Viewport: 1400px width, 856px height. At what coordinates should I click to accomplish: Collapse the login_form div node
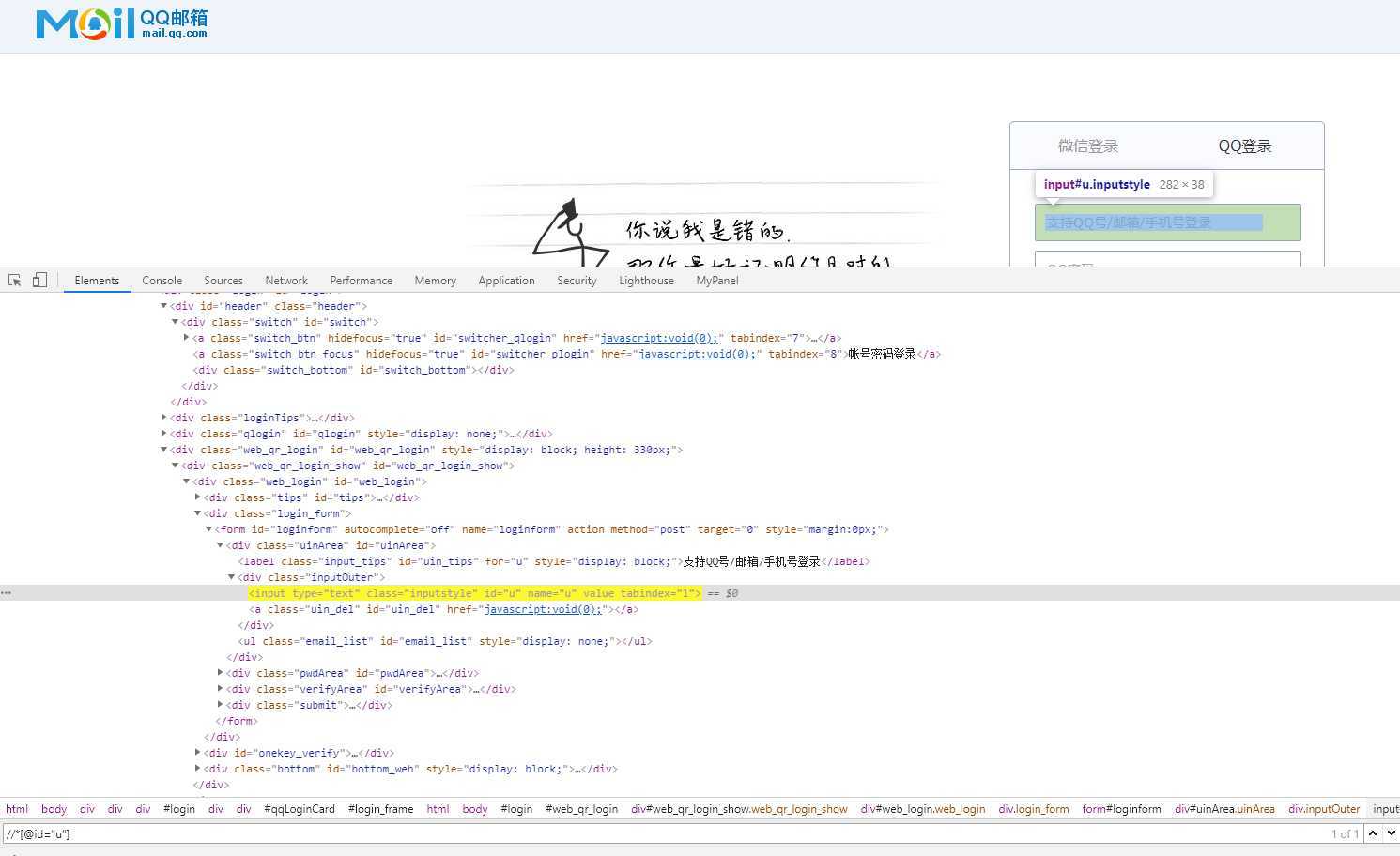tap(197, 513)
